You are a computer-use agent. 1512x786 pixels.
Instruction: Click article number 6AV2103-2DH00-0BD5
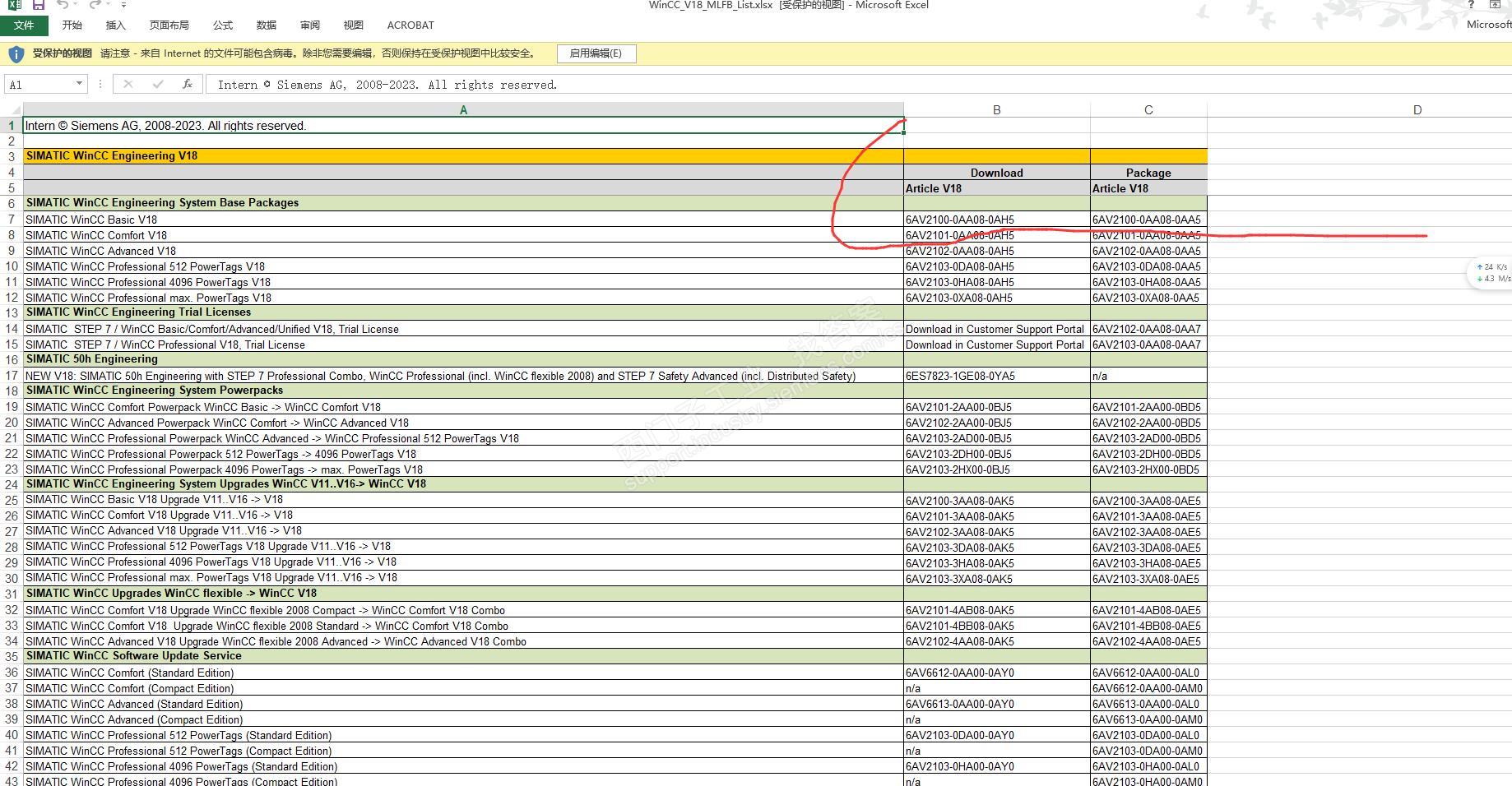(x=1148, y=454)
